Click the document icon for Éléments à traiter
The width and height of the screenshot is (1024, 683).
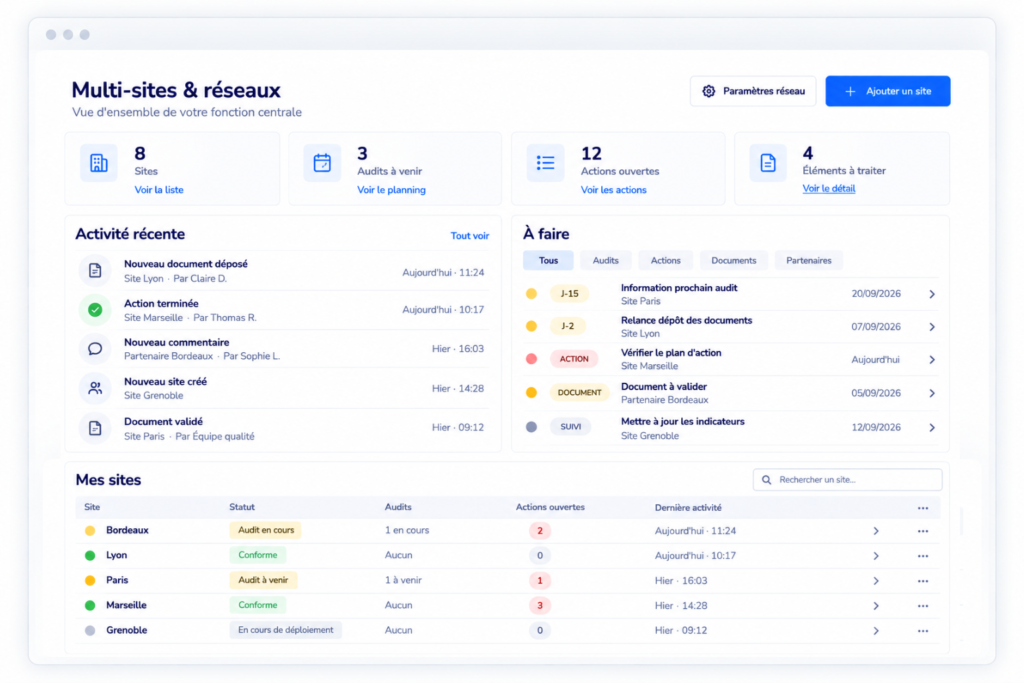pos(768,163)
